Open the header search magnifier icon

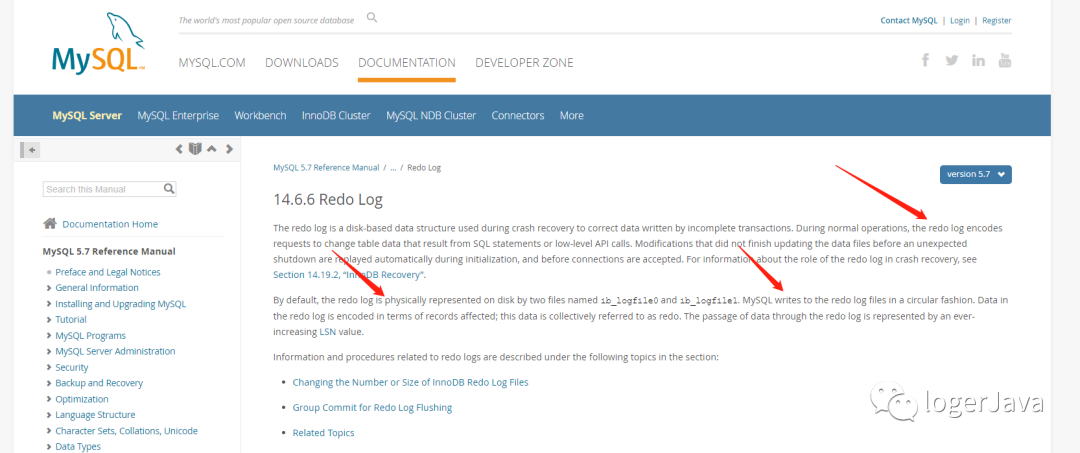pos(372,18)
